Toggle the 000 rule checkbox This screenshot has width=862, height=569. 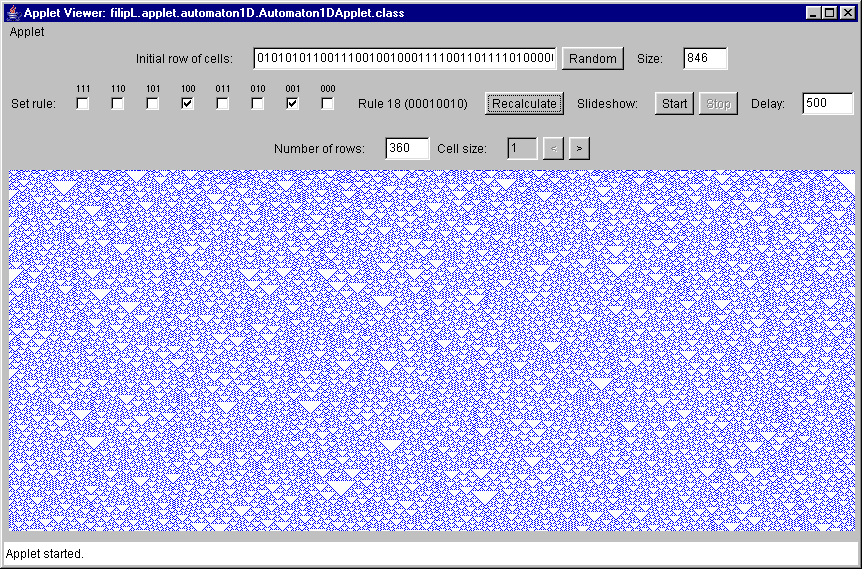pyautogui.click(x=328, y=103)
